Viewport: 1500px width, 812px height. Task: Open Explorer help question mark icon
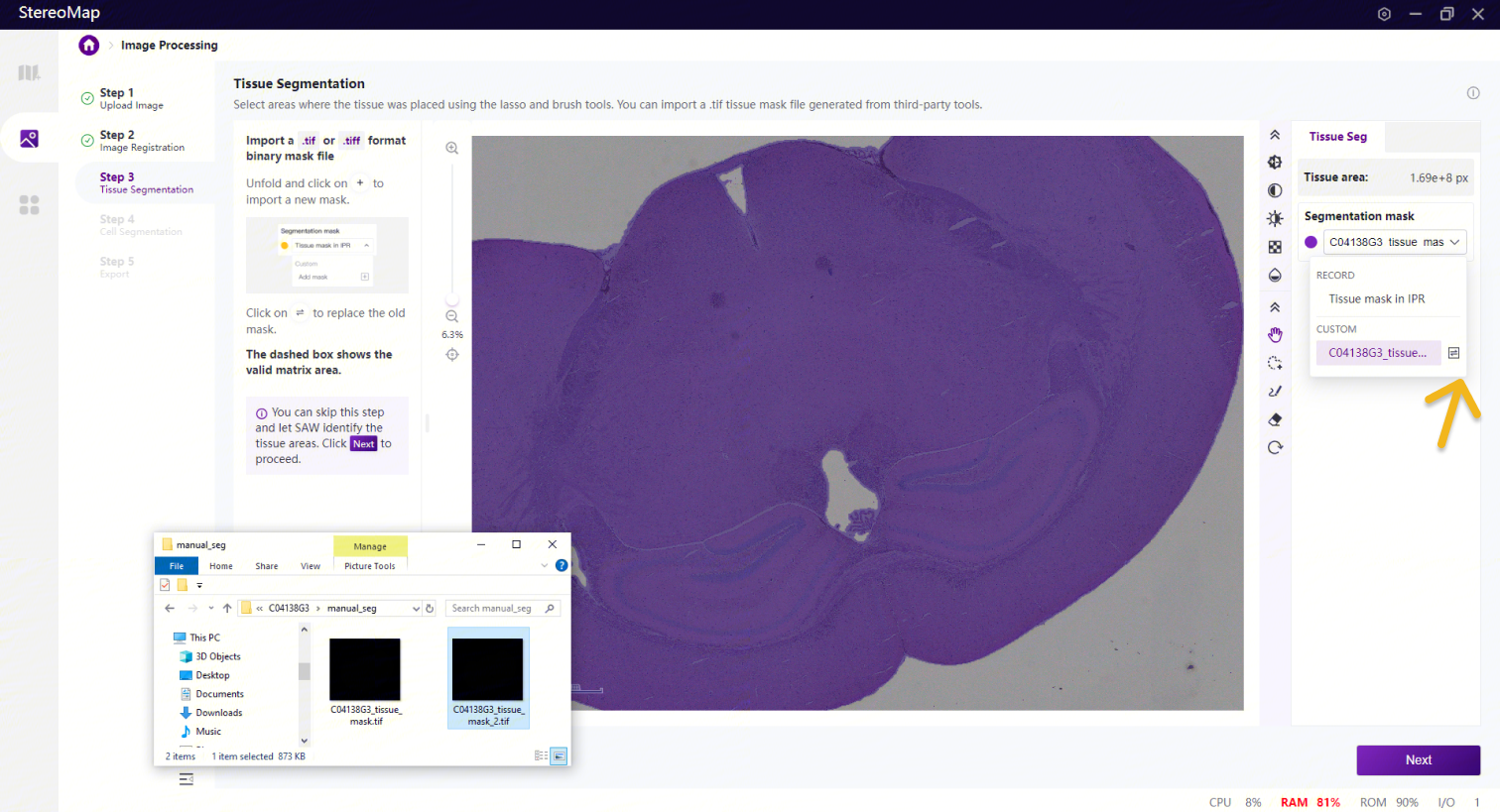click(562, 566)
